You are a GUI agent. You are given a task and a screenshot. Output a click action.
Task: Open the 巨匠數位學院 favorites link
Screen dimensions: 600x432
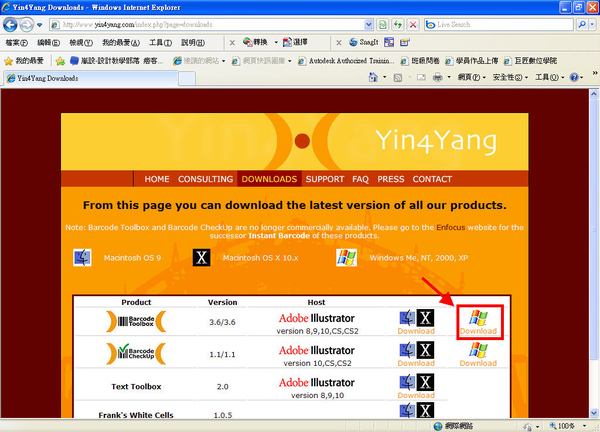pyautogui.click(x=530, y=61)
